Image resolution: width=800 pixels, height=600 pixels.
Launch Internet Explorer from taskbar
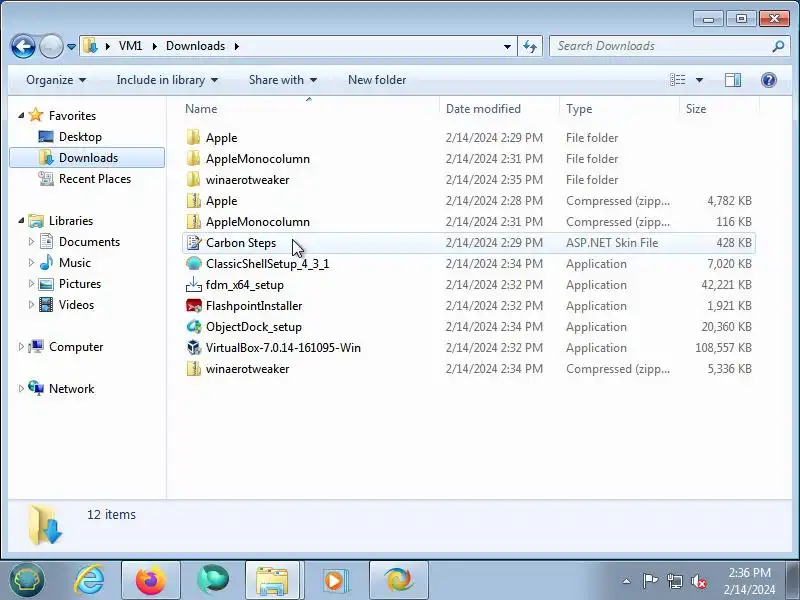click(x=89, y=580)
